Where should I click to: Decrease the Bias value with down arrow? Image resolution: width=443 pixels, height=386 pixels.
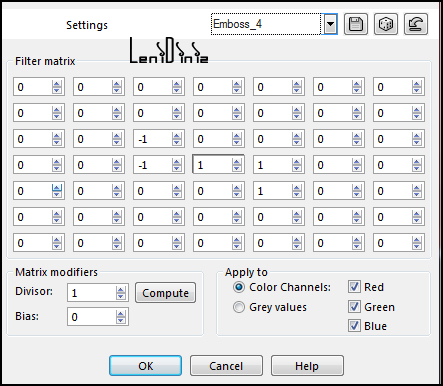pos(121,320)
